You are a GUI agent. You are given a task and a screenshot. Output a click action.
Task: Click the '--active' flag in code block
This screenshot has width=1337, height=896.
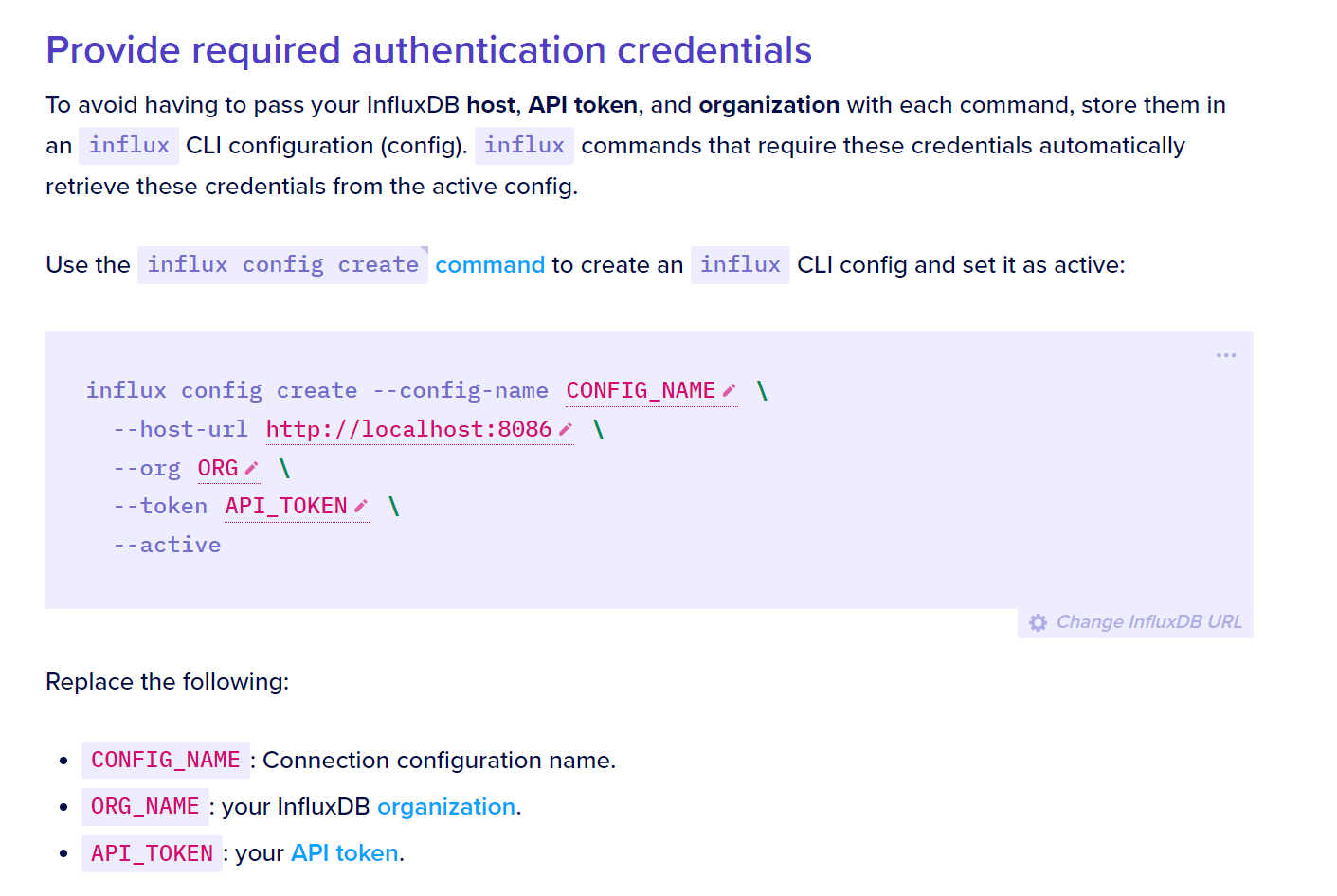167,546
